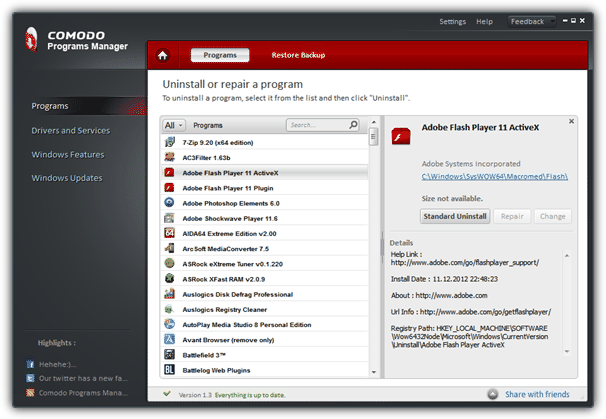Select Programs in the left sidebar
606x419 pixels.
coord(50,106)
